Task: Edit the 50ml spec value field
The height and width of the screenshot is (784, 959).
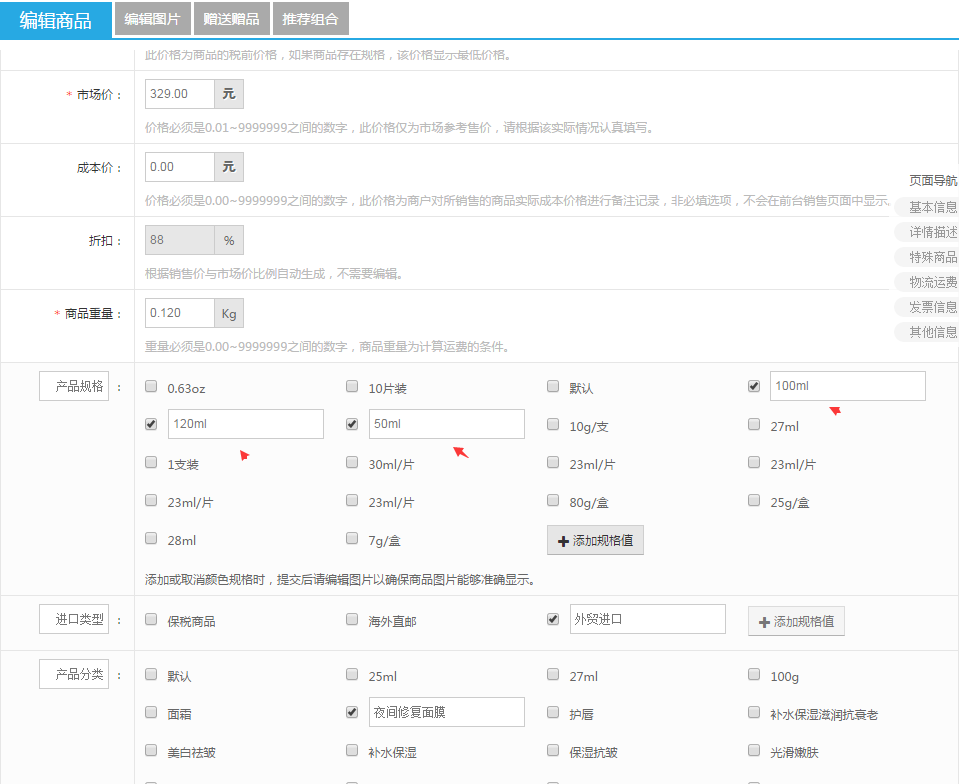Action: coord(446,424)
